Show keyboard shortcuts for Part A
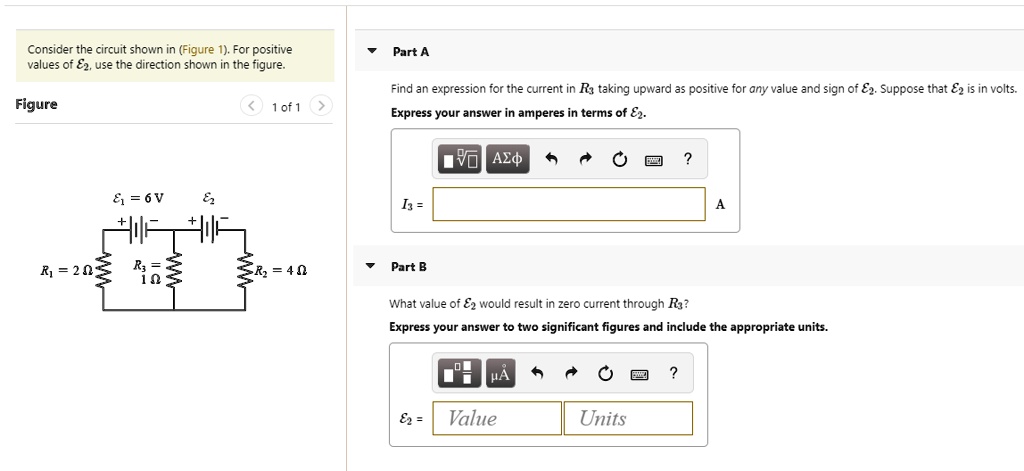 click(654, 160)
